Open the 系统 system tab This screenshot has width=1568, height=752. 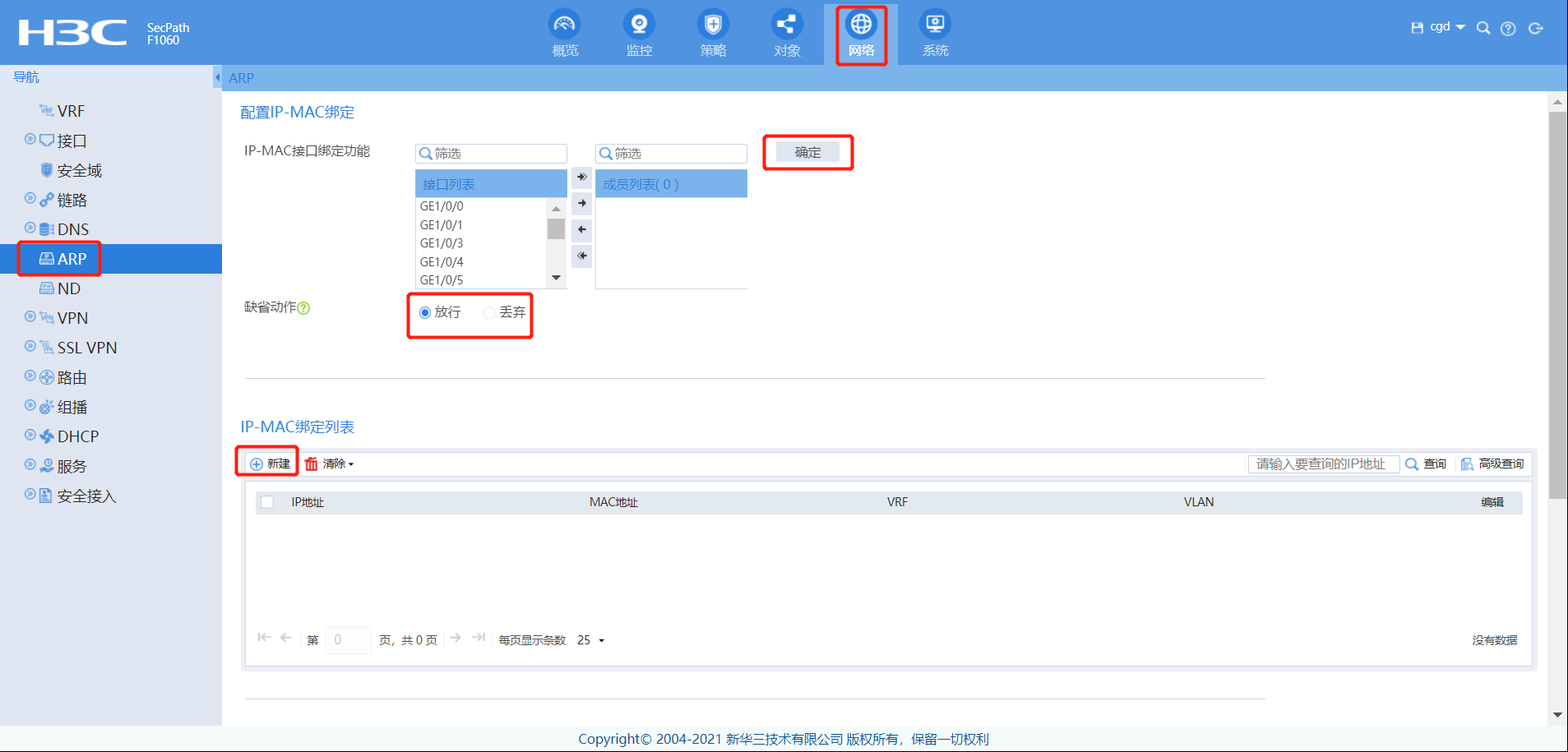pos(935,33)
